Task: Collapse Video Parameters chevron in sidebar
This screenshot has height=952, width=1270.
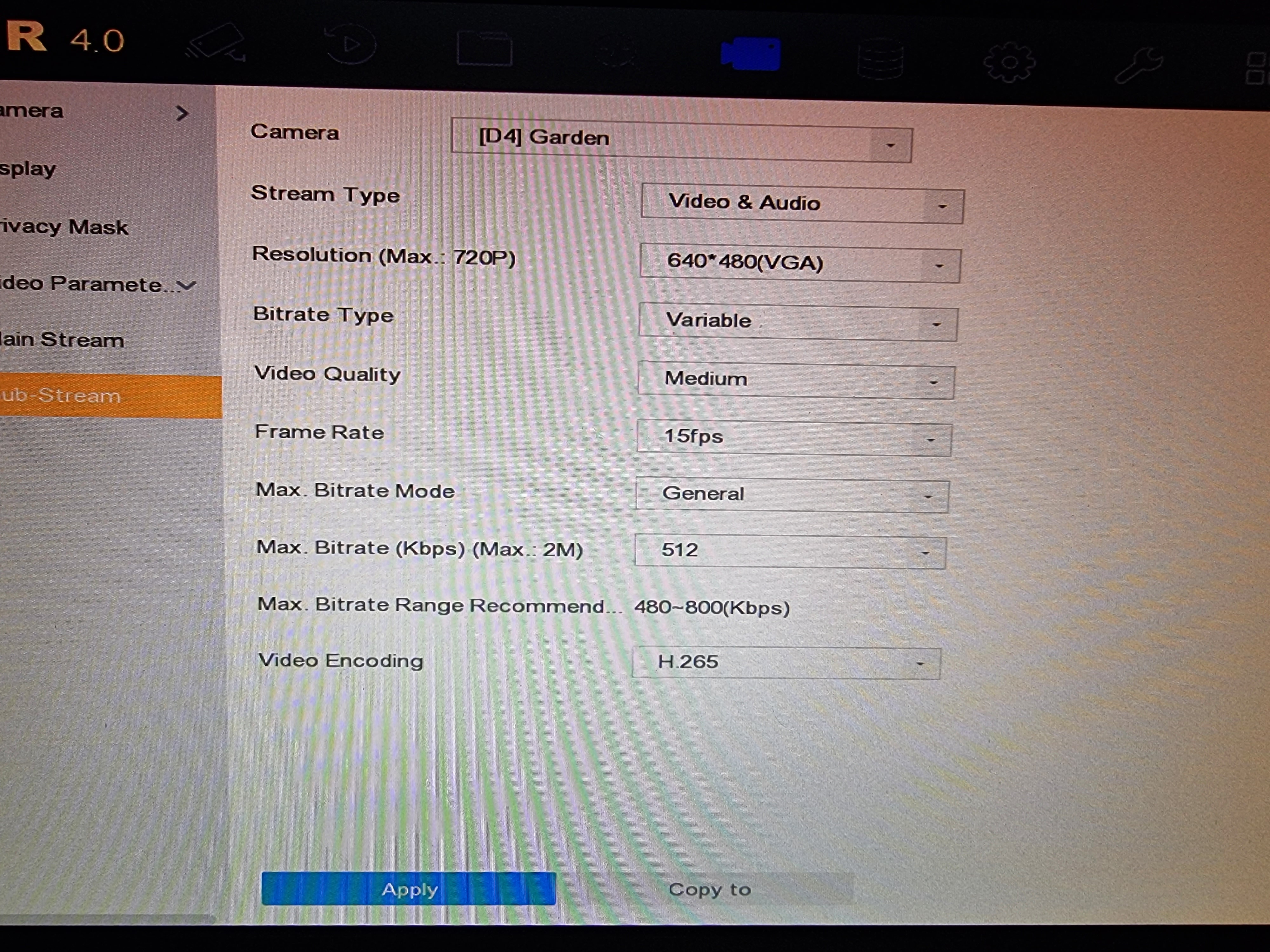Action: [x=186, y=285]
